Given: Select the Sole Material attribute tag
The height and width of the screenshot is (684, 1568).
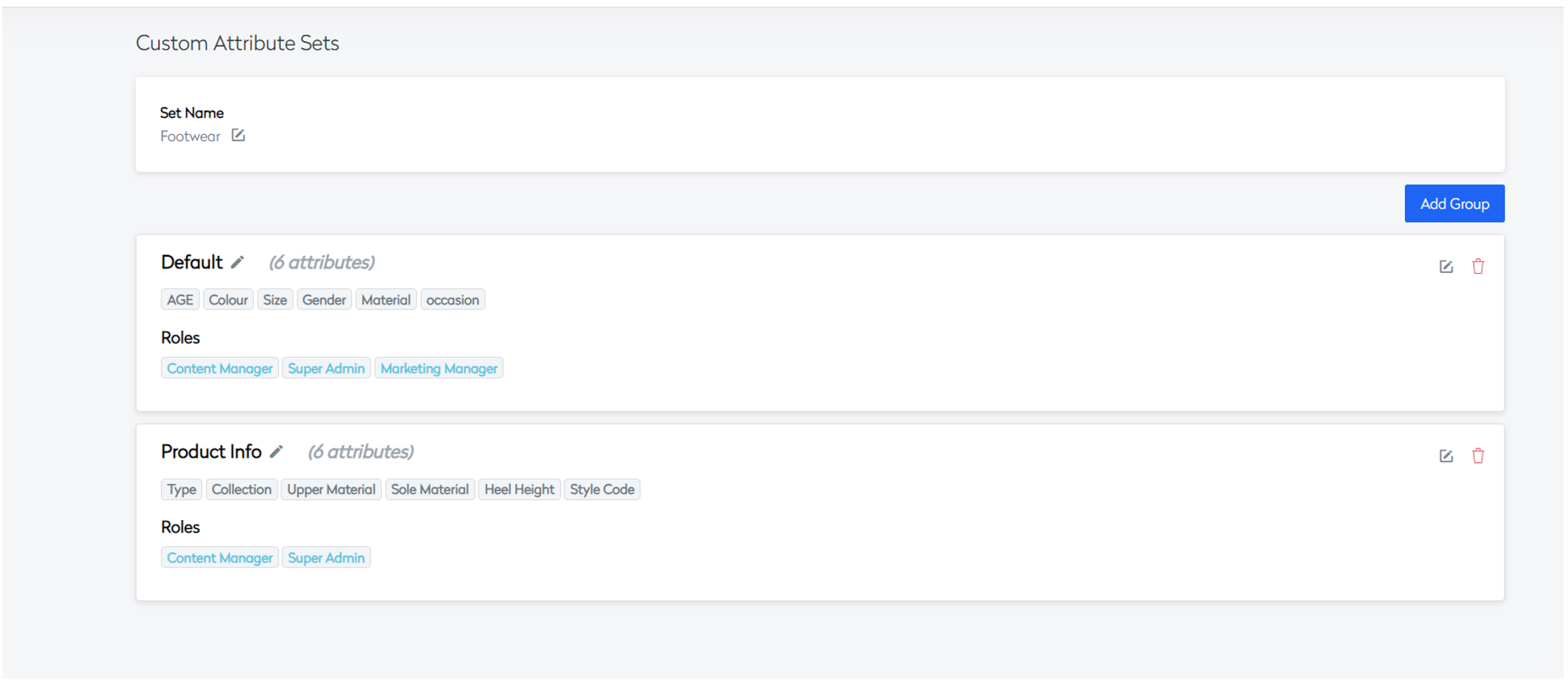Looking at the screenshot, I should tap(430, 489).
